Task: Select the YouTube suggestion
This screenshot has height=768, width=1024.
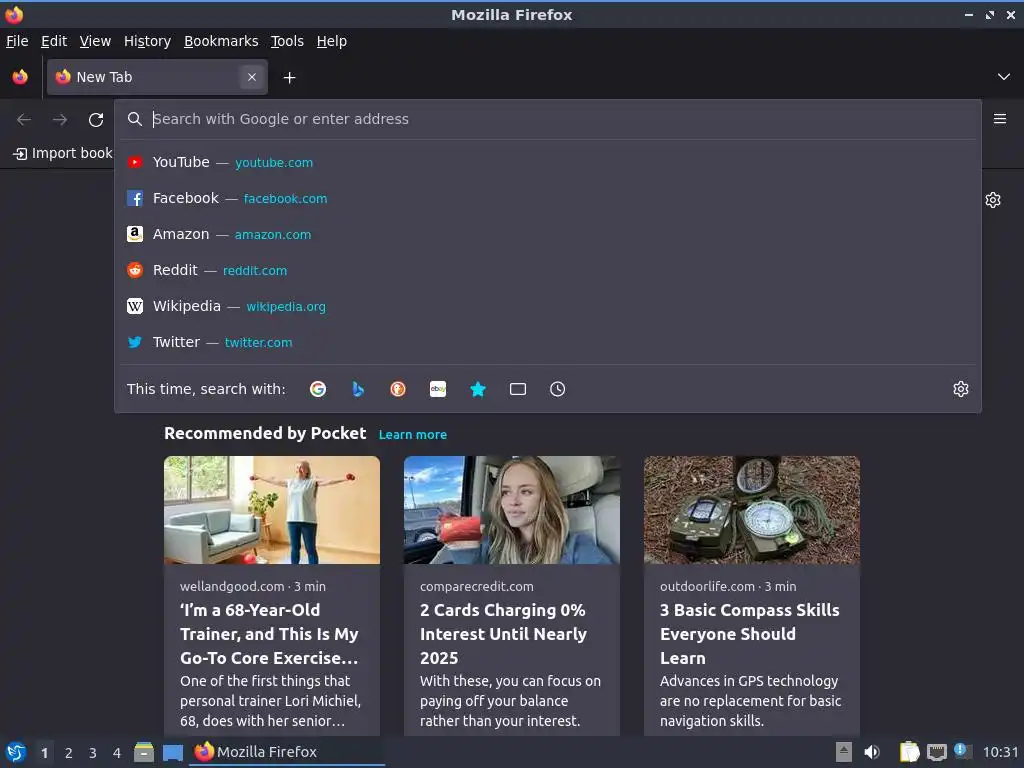Action: point(547,162)
